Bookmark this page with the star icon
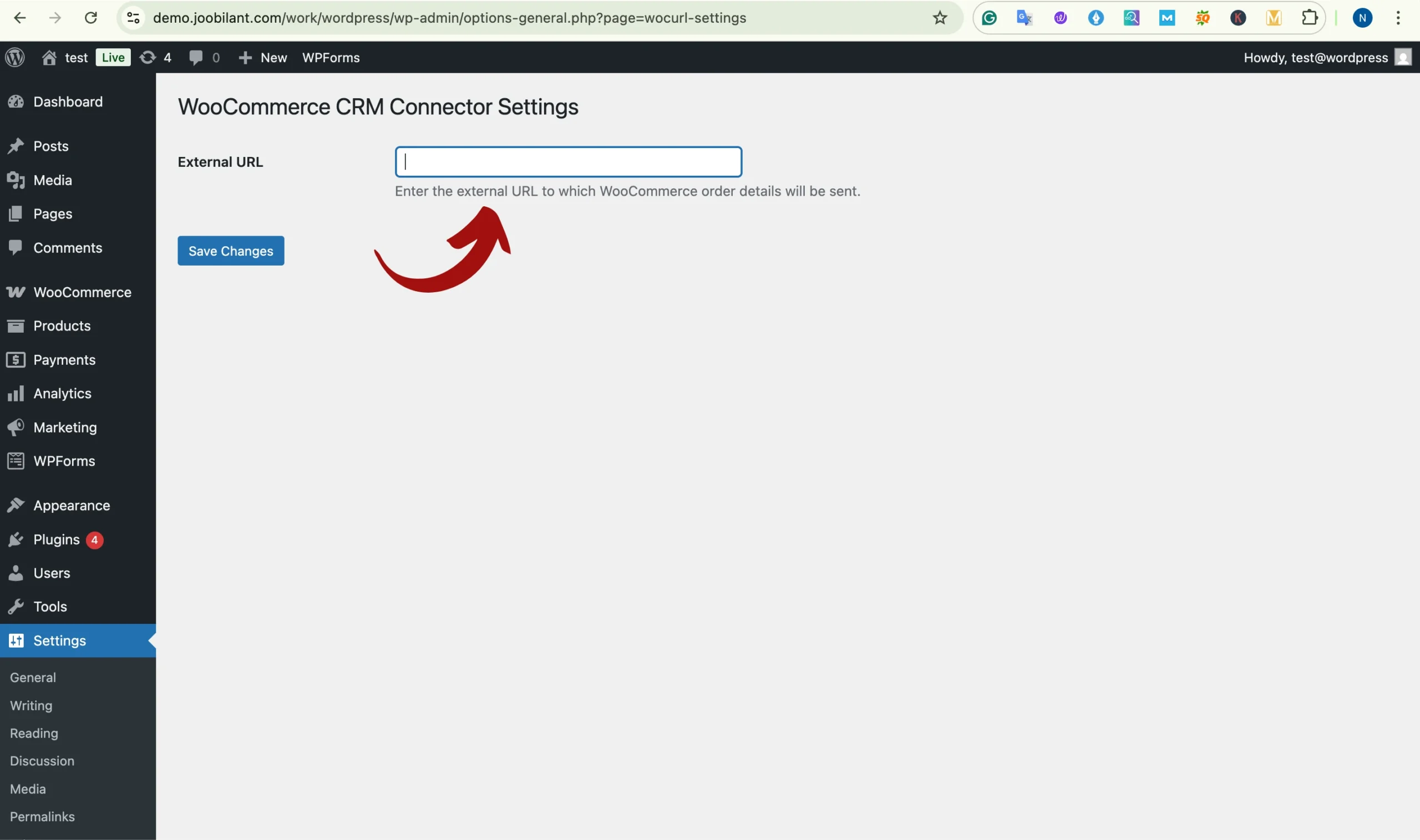 pos(940,18)
